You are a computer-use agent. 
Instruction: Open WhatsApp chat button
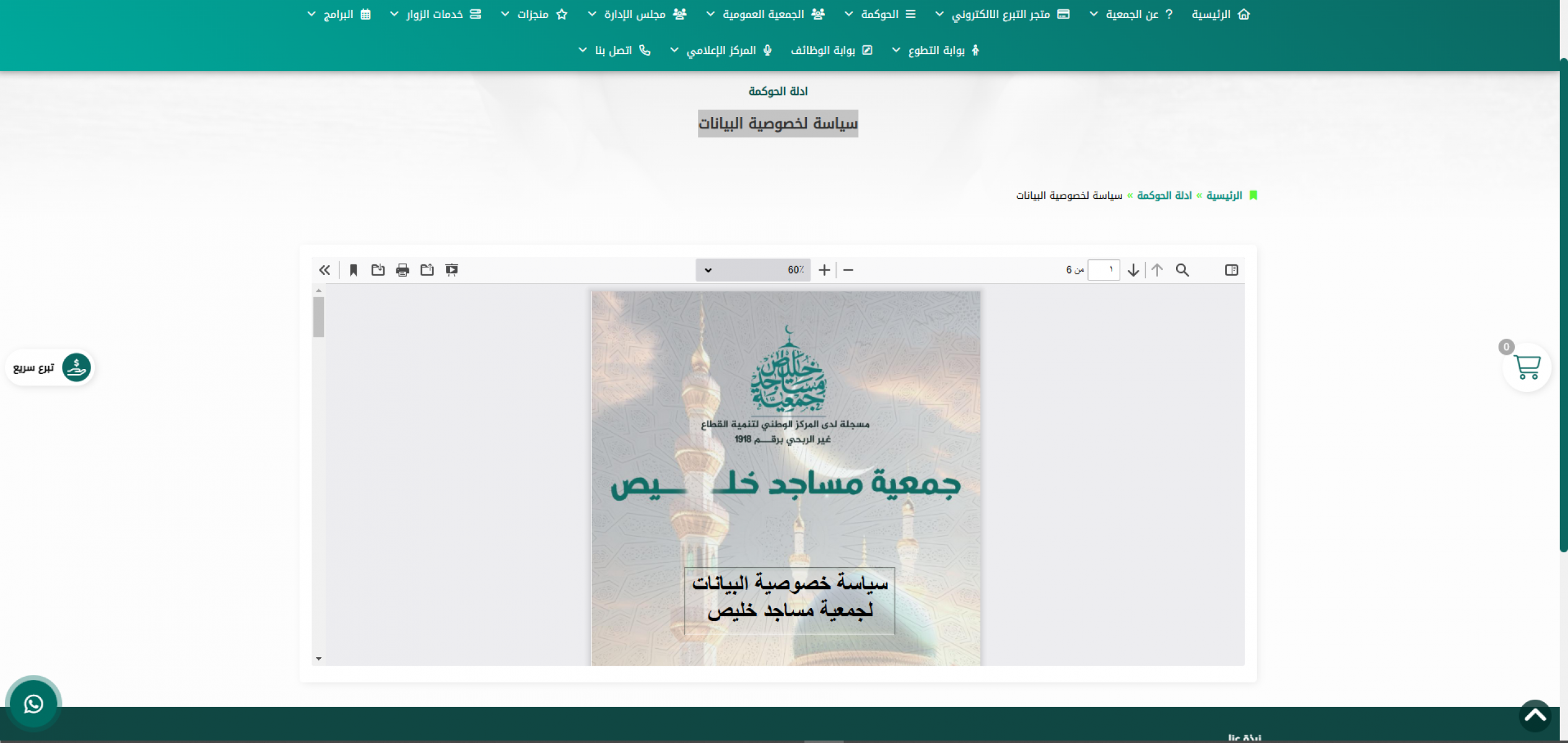[x=33, y=704]
